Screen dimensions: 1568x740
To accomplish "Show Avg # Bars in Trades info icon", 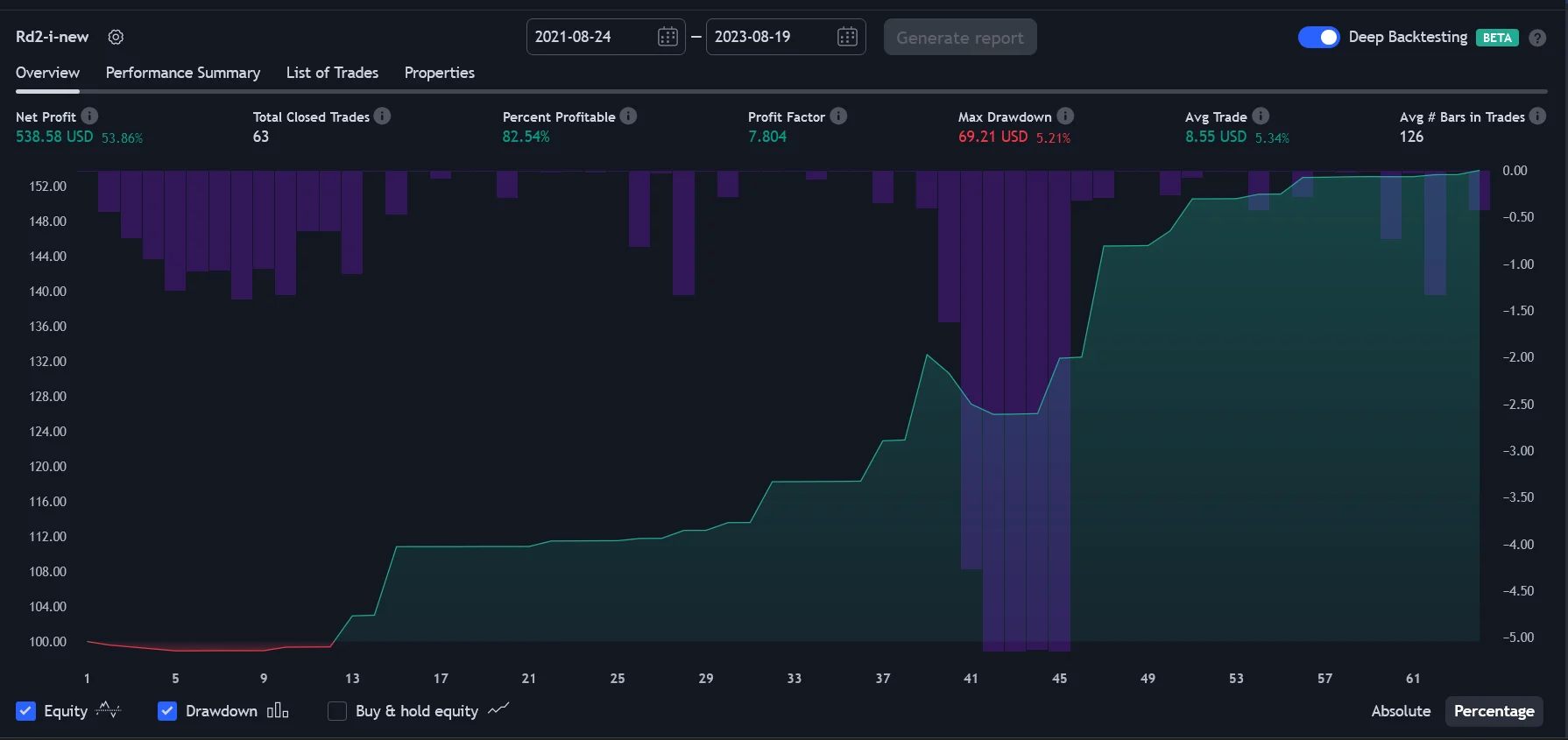I will click(1537, 116).
